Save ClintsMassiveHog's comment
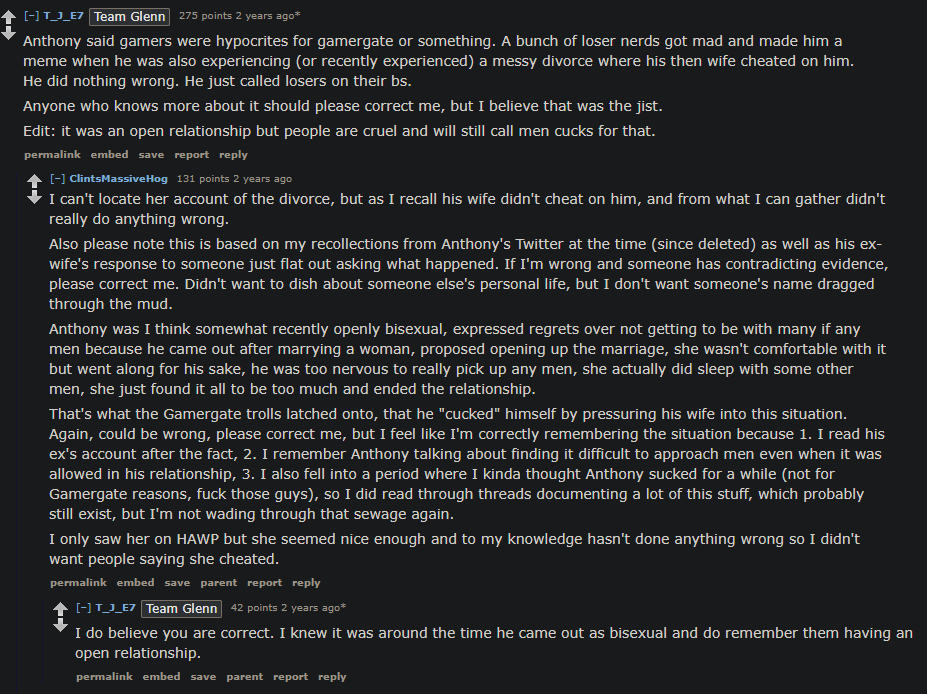Image resolution: width=927 pixels, height=694 pixels. 177,582
